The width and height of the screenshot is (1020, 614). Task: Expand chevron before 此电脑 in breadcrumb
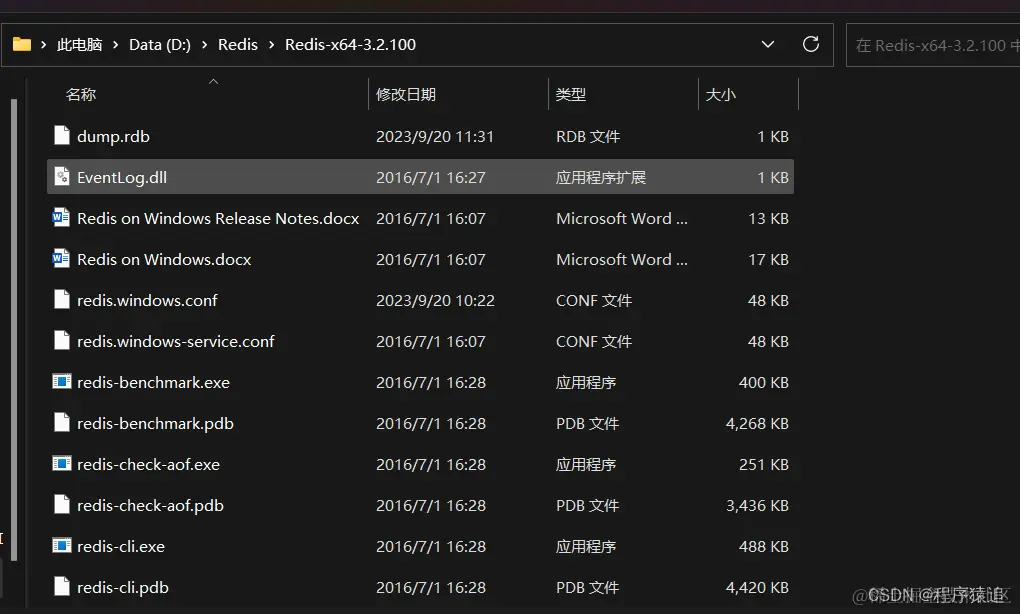(x=44, y=45)
